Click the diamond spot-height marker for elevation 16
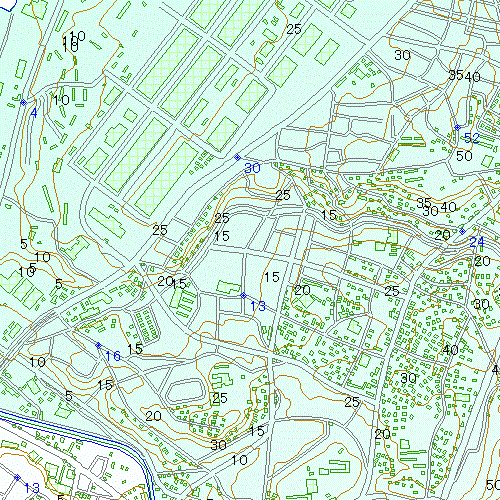 coord(98,345)
